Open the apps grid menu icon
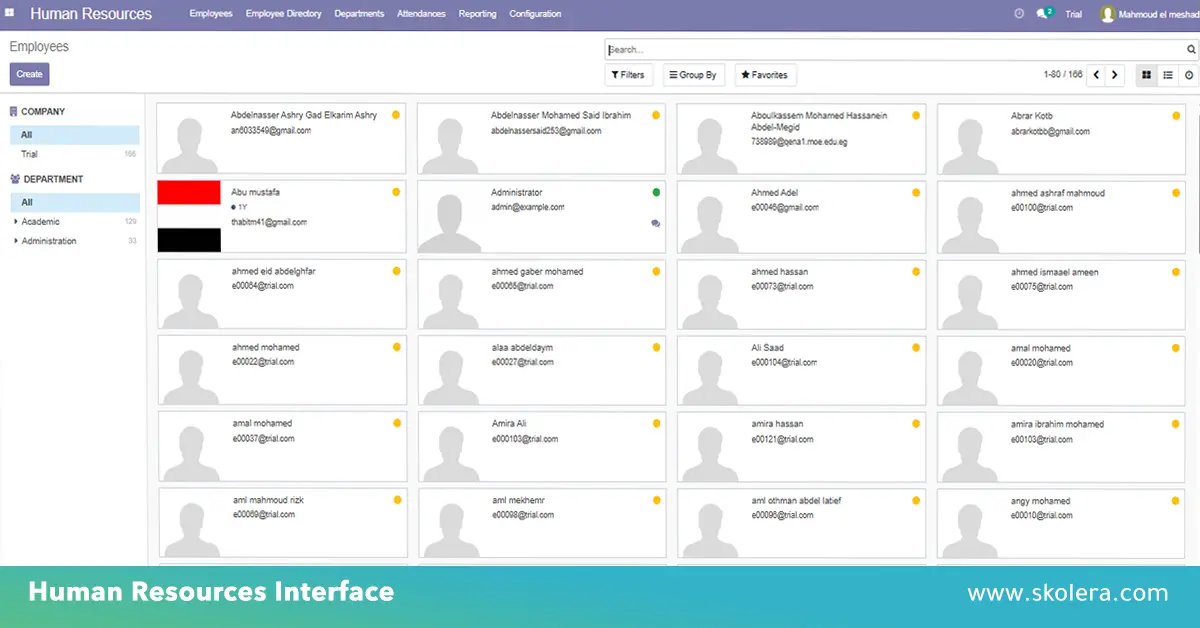1200x628 pixels. (10, 13)
